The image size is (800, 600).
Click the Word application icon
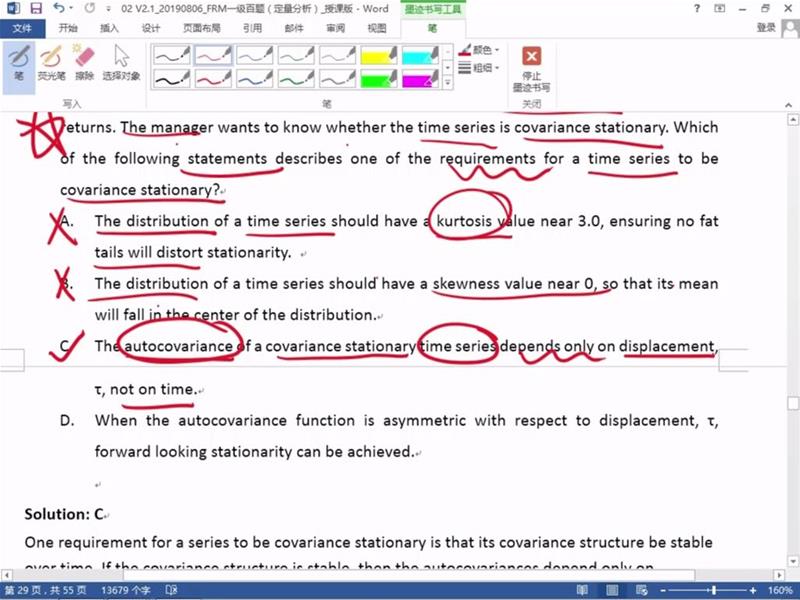point(12,8)
